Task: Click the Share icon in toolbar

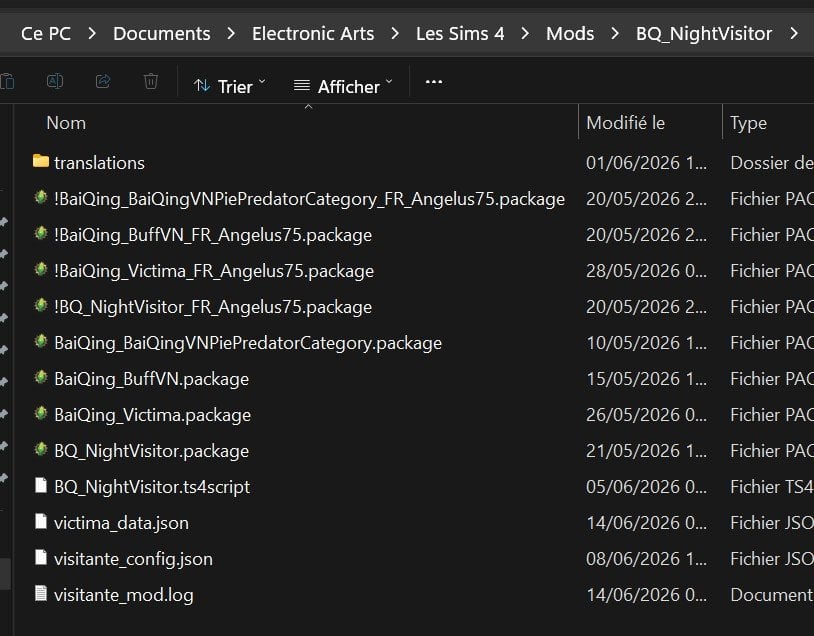Action: pyautogui.click(x=103, y=82)
